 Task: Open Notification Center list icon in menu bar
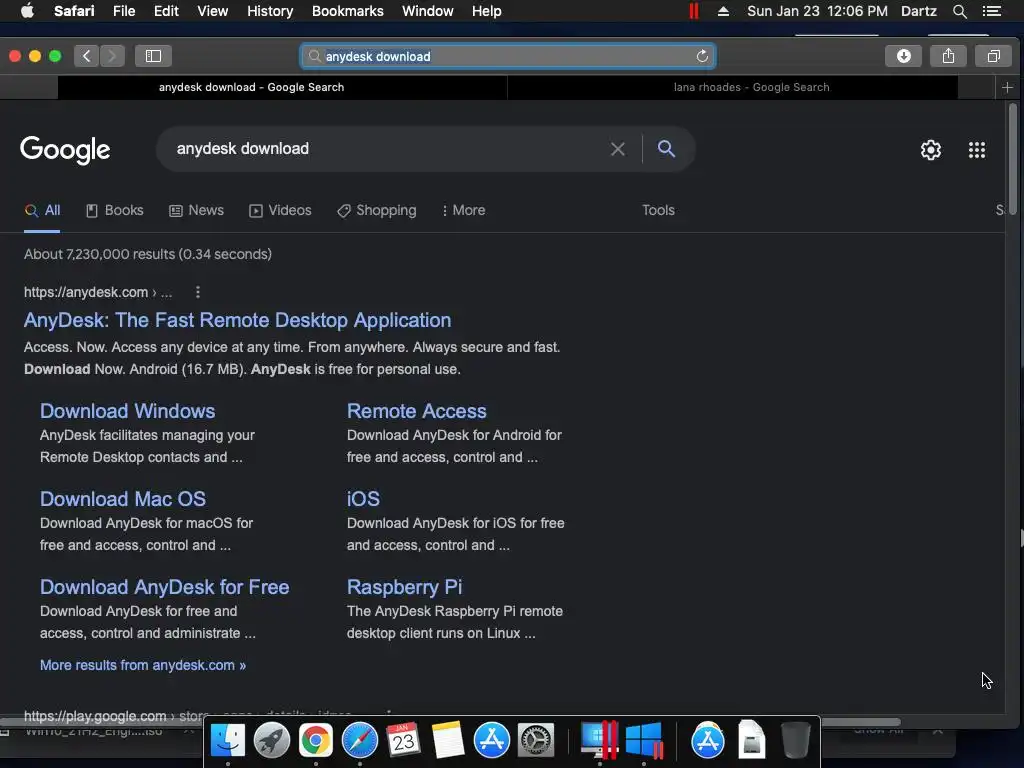click(x=991, y=11)
